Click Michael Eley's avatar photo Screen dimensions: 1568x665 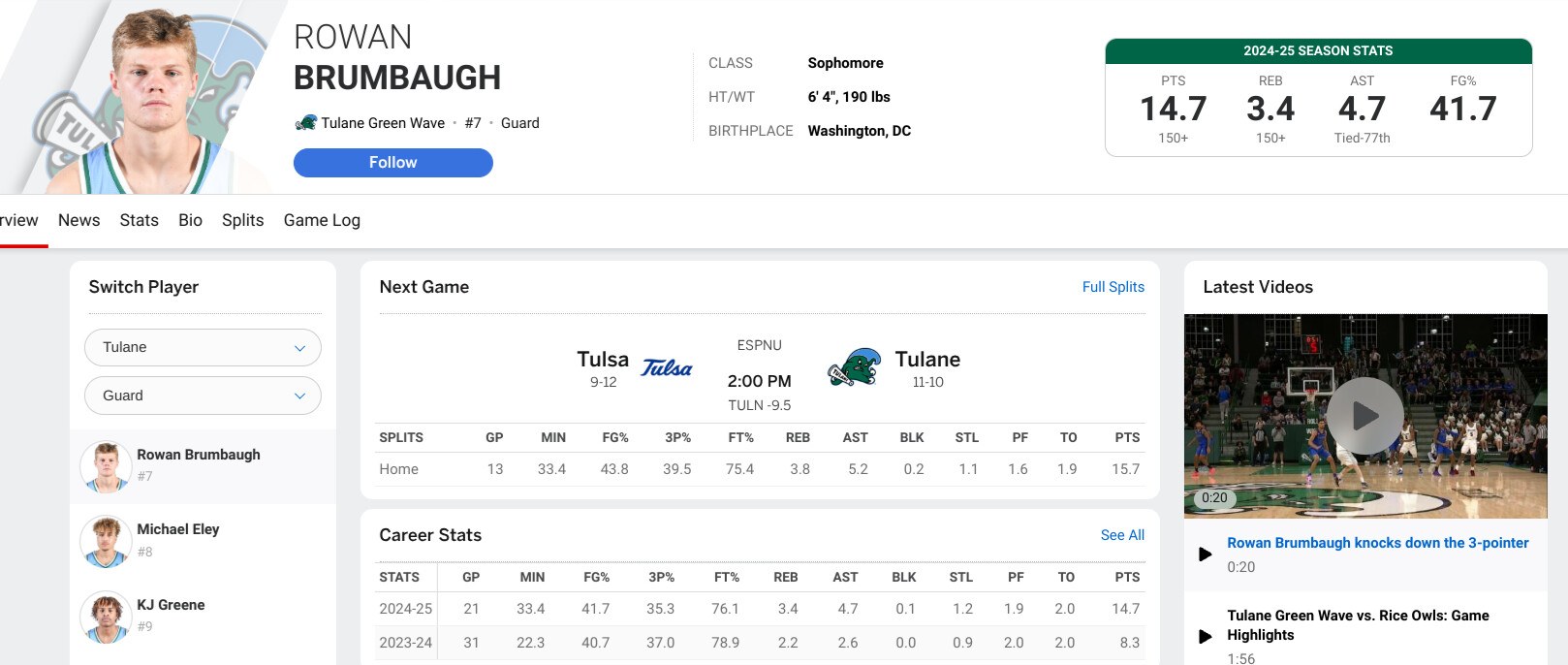[106, 541]
